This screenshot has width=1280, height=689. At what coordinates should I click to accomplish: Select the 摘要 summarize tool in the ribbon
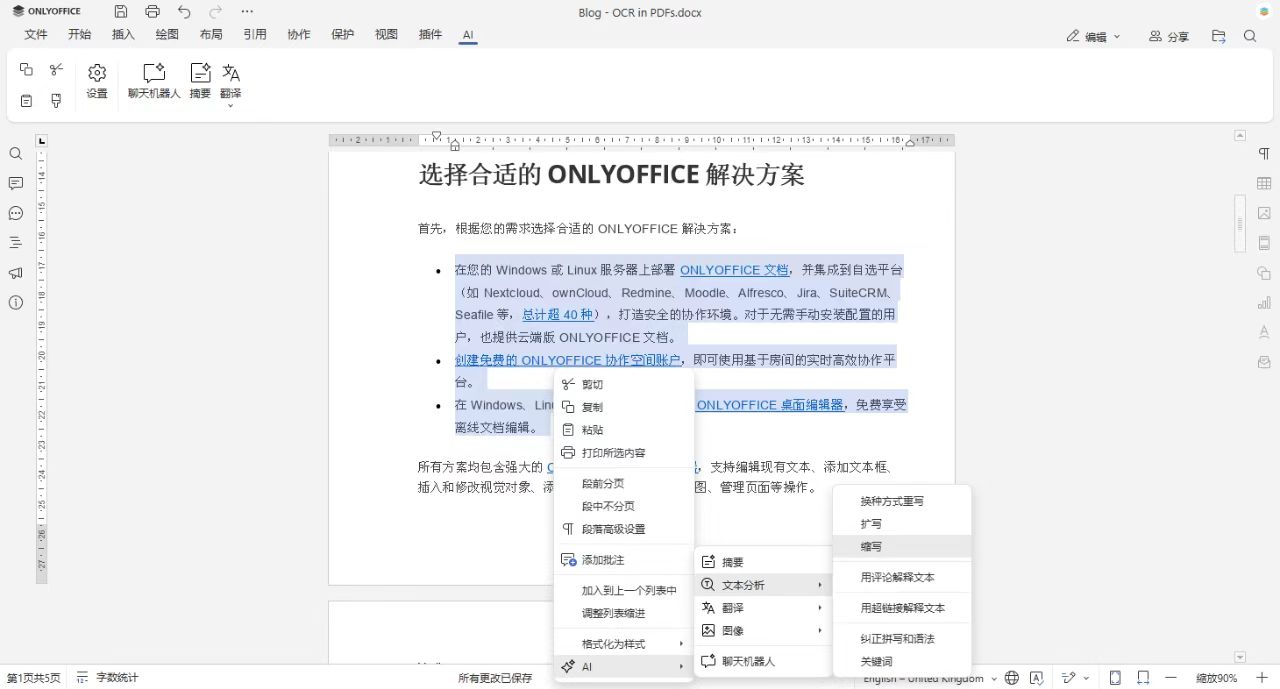[x=199, y=80]
